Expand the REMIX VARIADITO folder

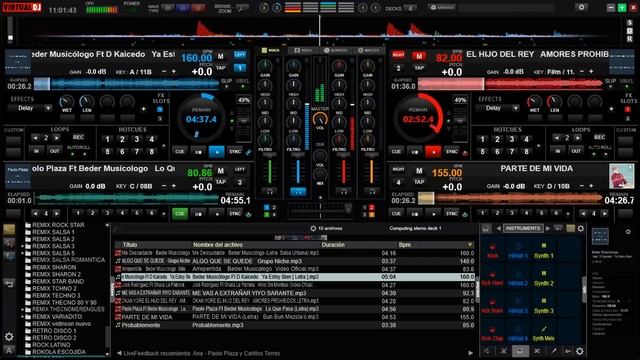[x=22, y=316]
